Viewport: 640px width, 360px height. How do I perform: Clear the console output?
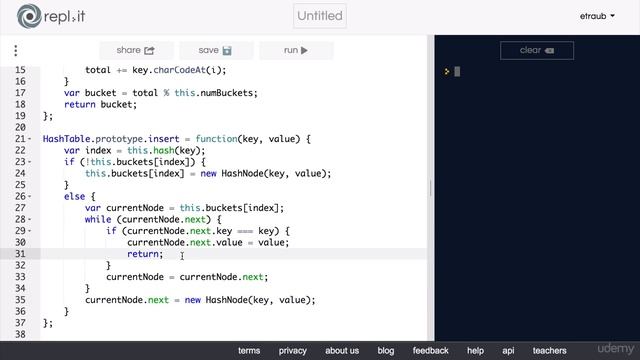(x=537, y=51)
